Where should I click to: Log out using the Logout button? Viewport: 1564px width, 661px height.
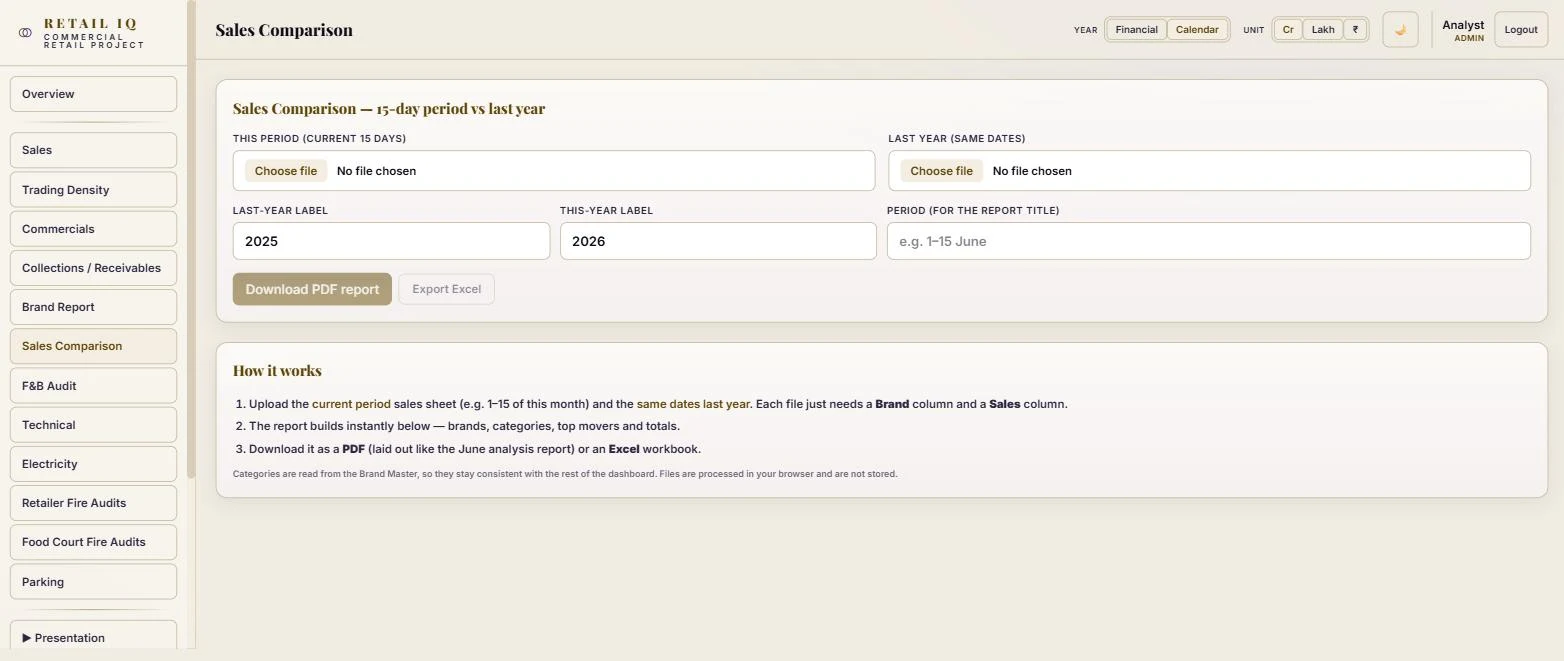click(1520, 30)
